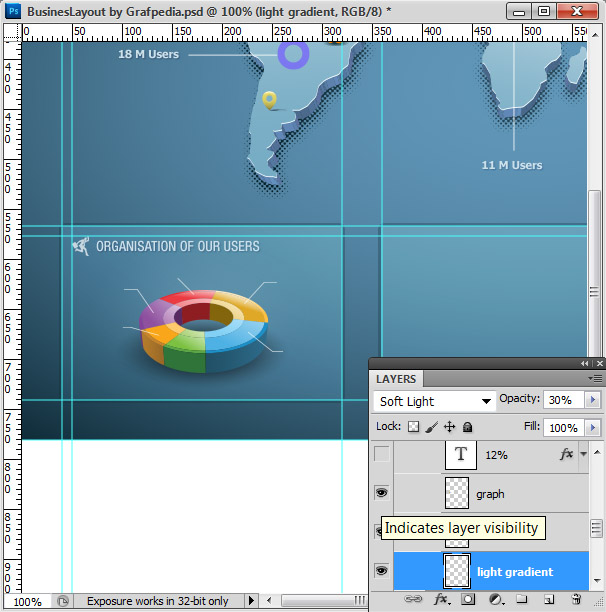Open the Opacity slider arrow
This screenshot has height=612, width=606.
593,400
